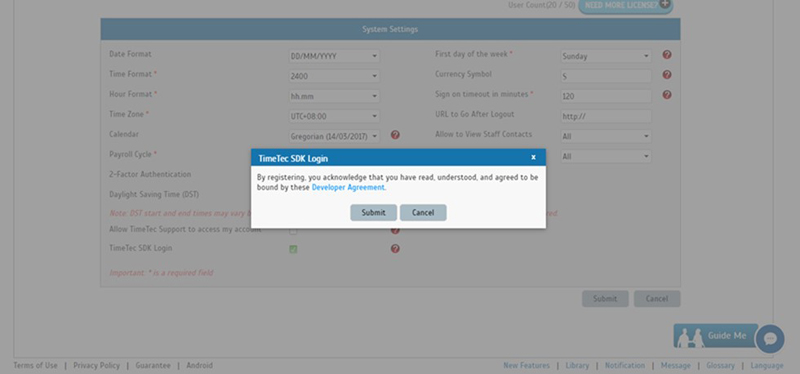
Task: Click the System Settings header title
Action: point(390,29)
